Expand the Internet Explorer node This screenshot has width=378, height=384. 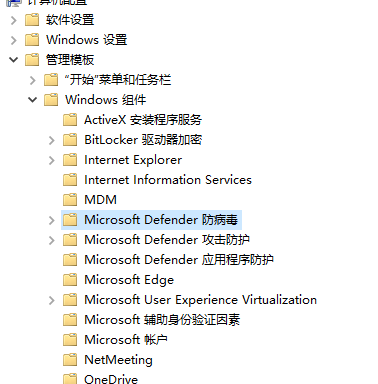52,160
